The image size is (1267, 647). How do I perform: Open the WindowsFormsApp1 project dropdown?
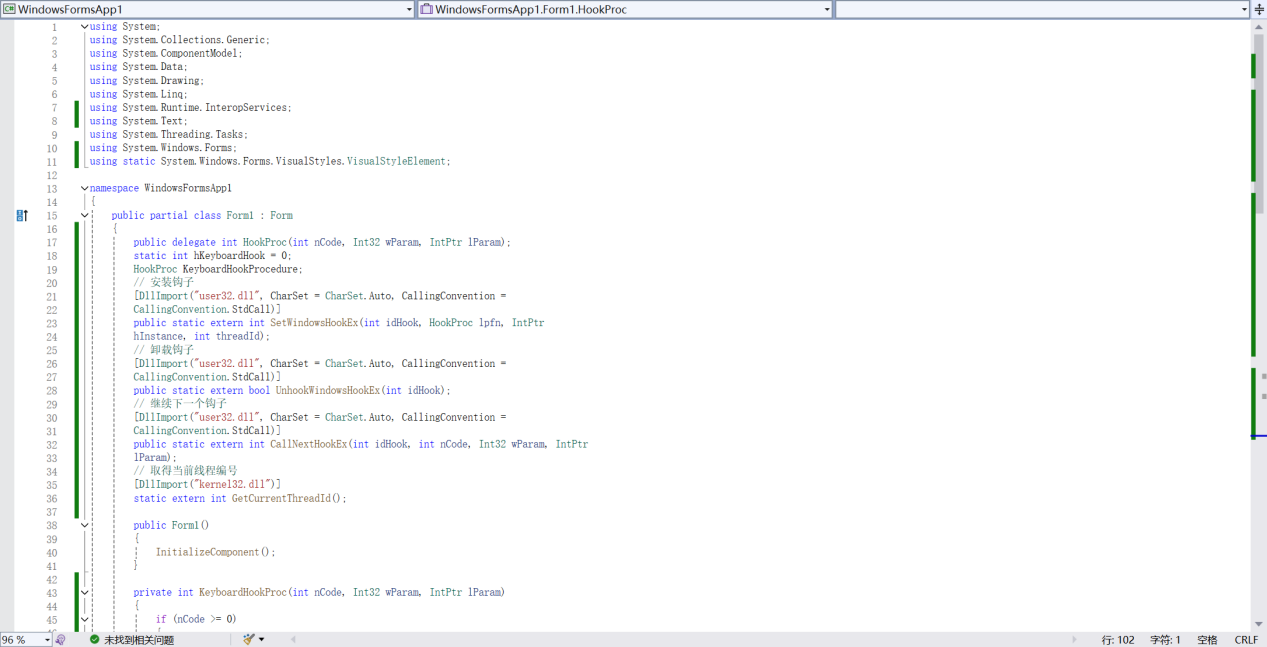[207, 9]
